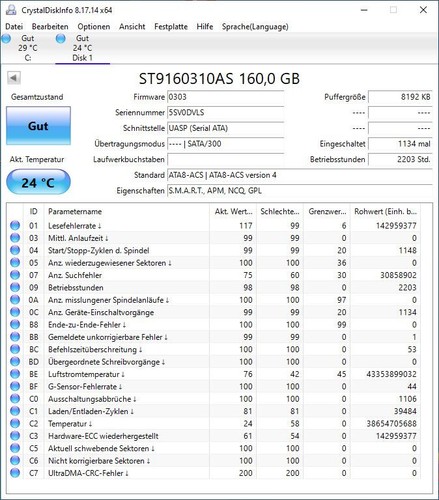
Task: Click the Grenzwer... column header
Action: point(327,211)
